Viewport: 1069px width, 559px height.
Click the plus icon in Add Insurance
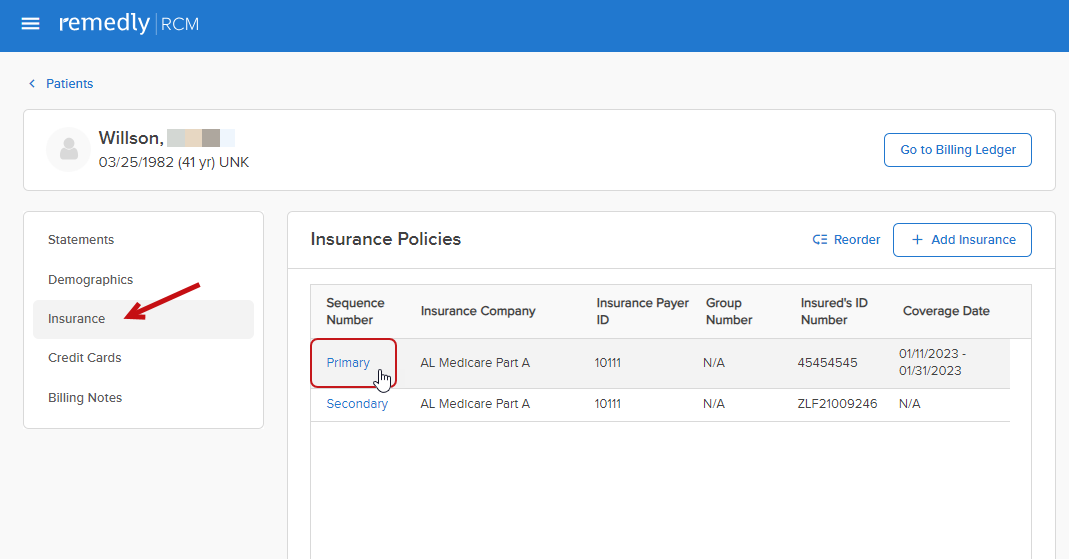[917, 240]
